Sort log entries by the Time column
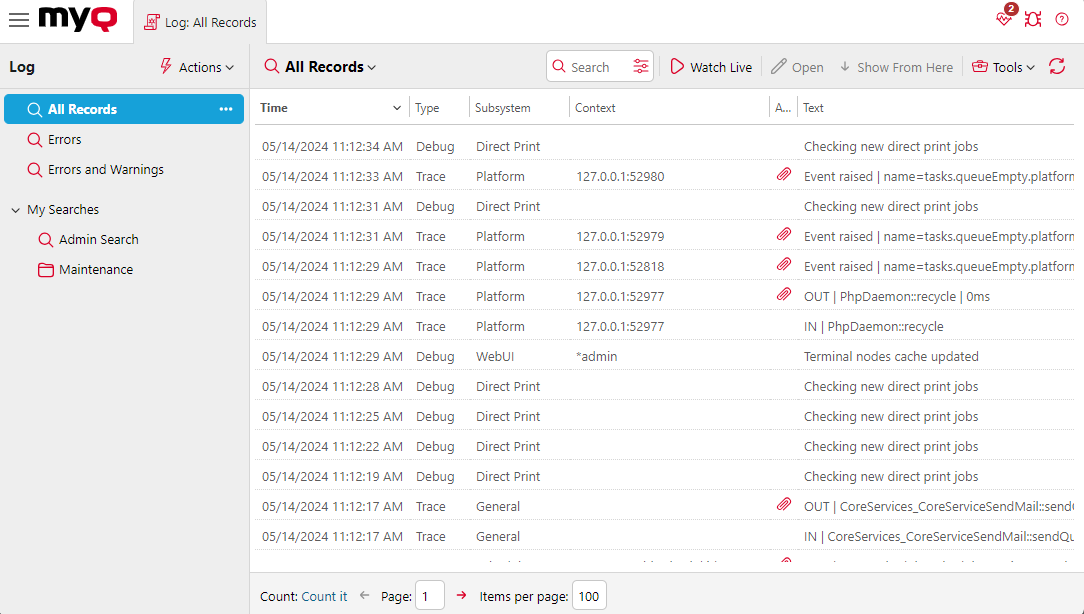1084x614 pixels. pos(274,107)
